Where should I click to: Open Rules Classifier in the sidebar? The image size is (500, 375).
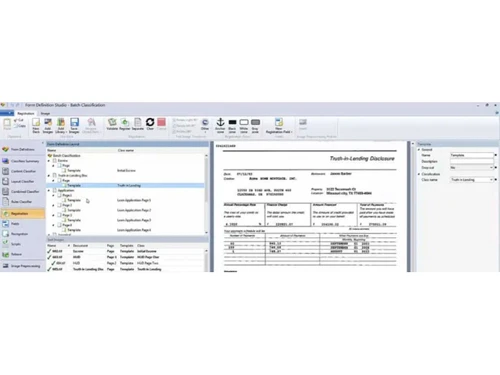pos(22,202)
